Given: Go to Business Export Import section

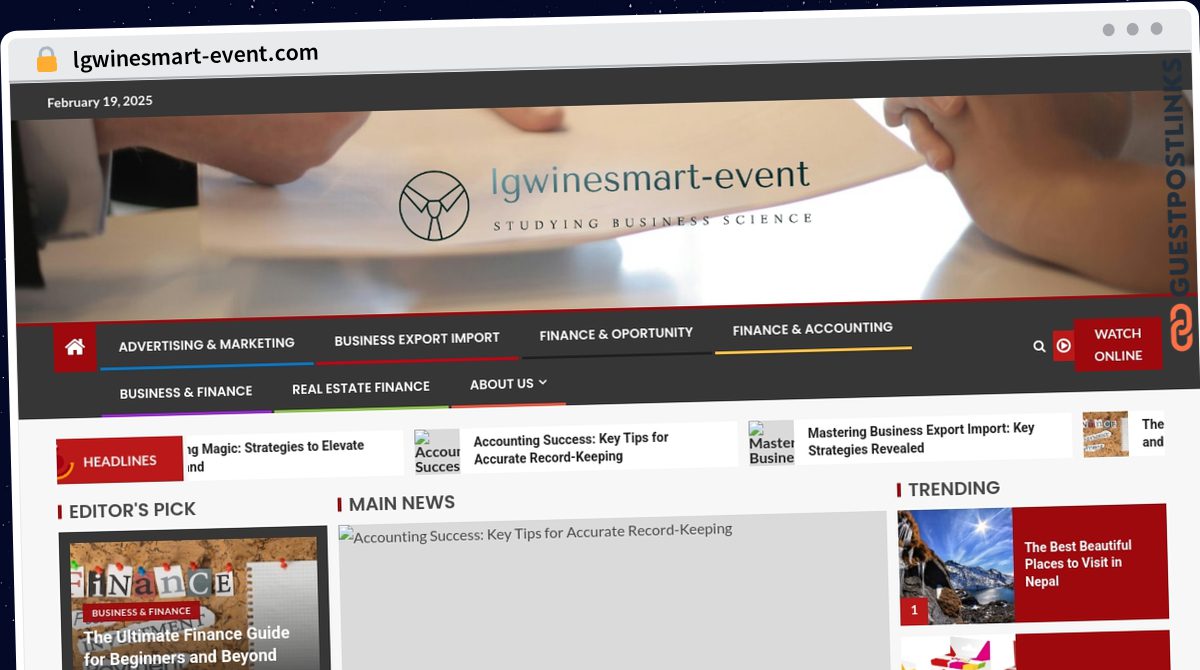Looking at the screenshot, I should pyautogui.click(x=417, y=339).
